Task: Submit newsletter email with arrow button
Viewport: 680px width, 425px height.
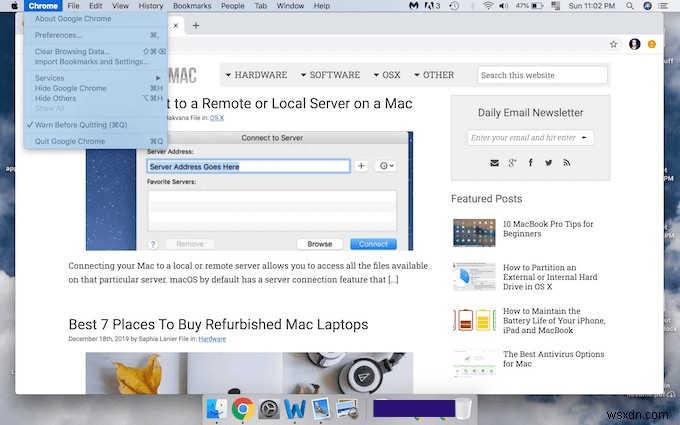Action: pos(584,137)
